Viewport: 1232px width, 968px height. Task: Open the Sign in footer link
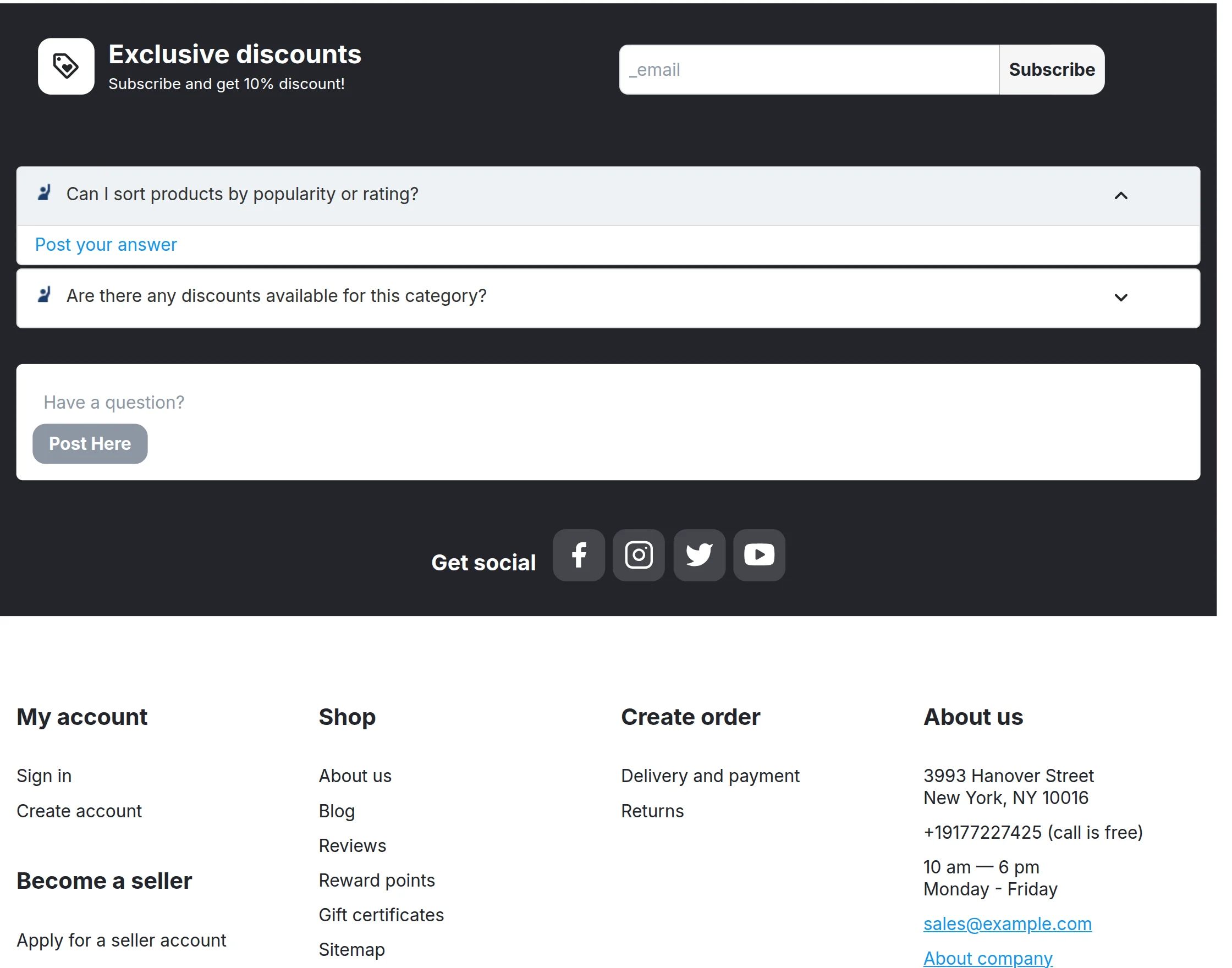click(x=44, y=776)
